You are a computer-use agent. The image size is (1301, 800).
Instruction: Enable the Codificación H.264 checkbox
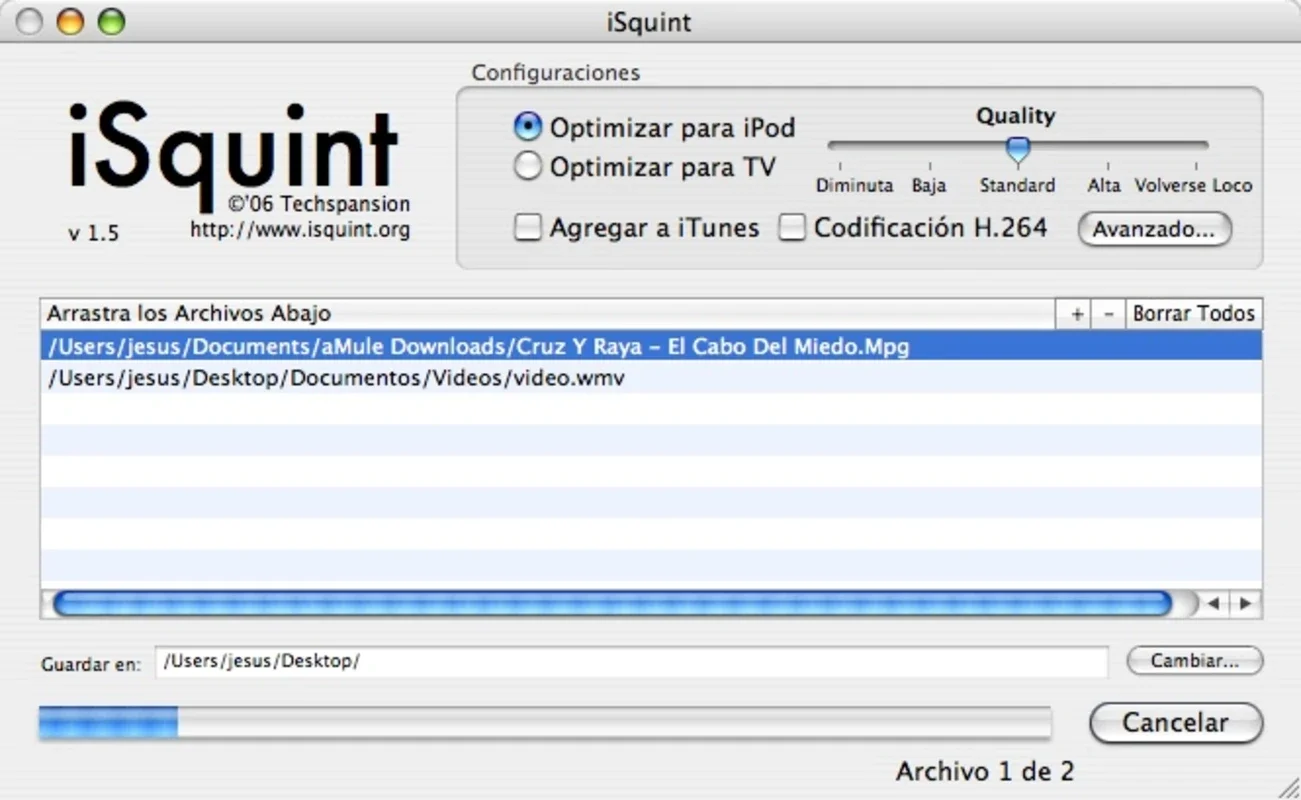point(792,228)
